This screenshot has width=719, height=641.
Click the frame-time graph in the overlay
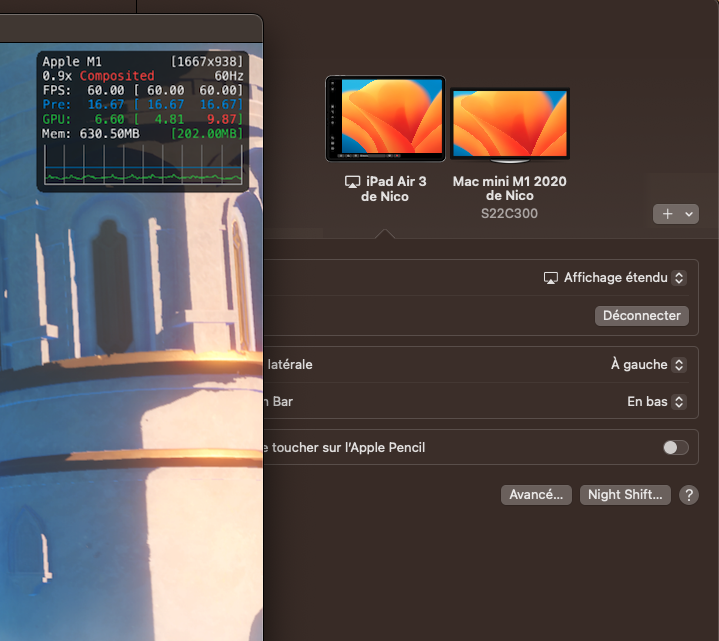click(x=143, y=165)
